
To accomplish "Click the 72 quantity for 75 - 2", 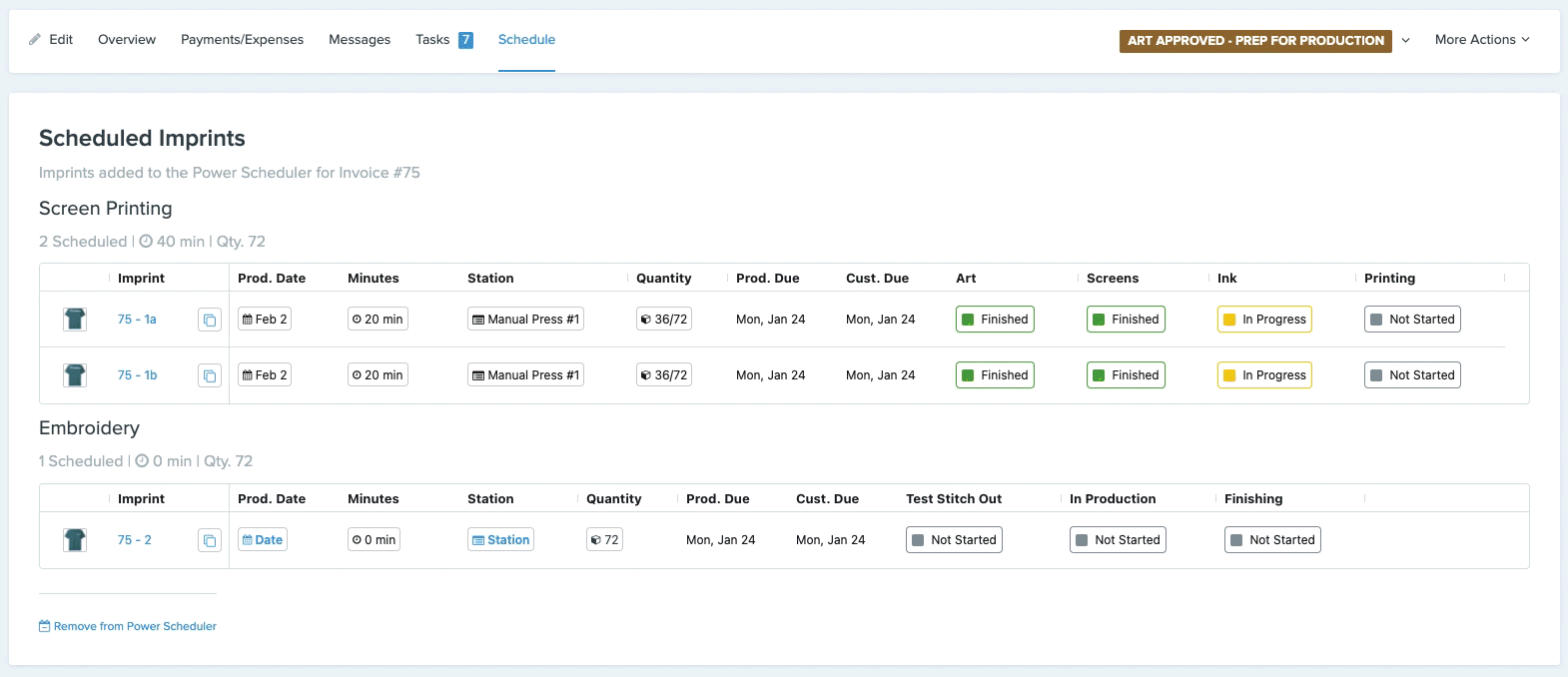I will point(604,540).
